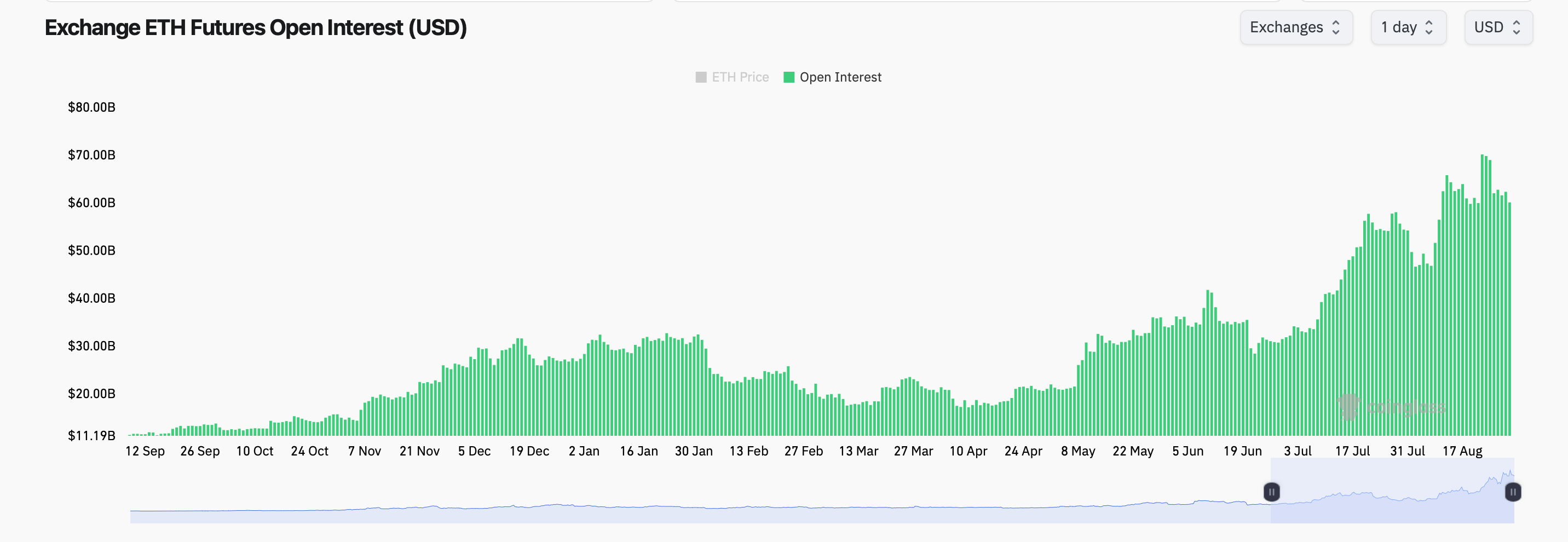Click the up-down arrows next to 1 day

click(x=1429, y=27)
